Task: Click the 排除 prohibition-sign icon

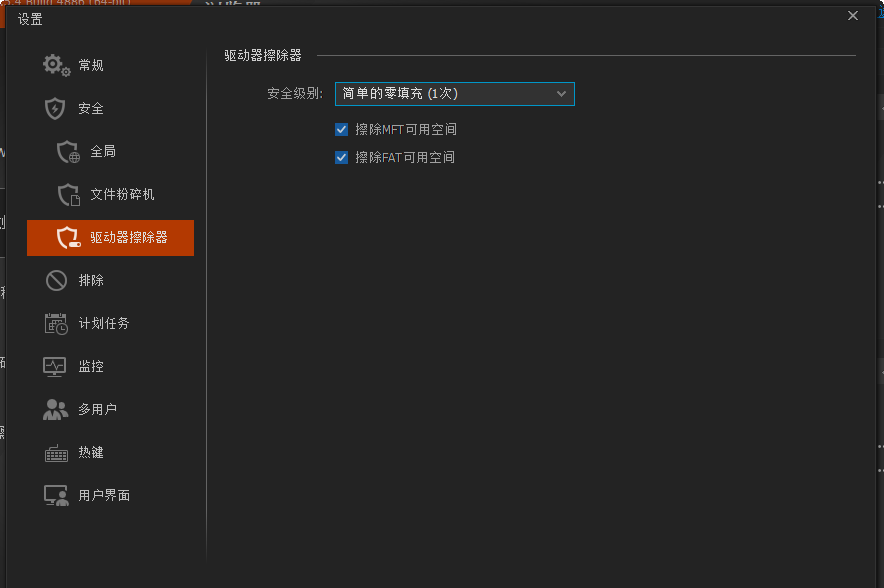Action: pos(56,280)
